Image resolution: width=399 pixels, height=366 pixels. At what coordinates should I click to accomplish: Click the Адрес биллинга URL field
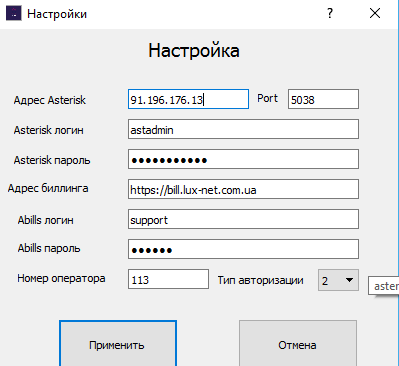243,189
